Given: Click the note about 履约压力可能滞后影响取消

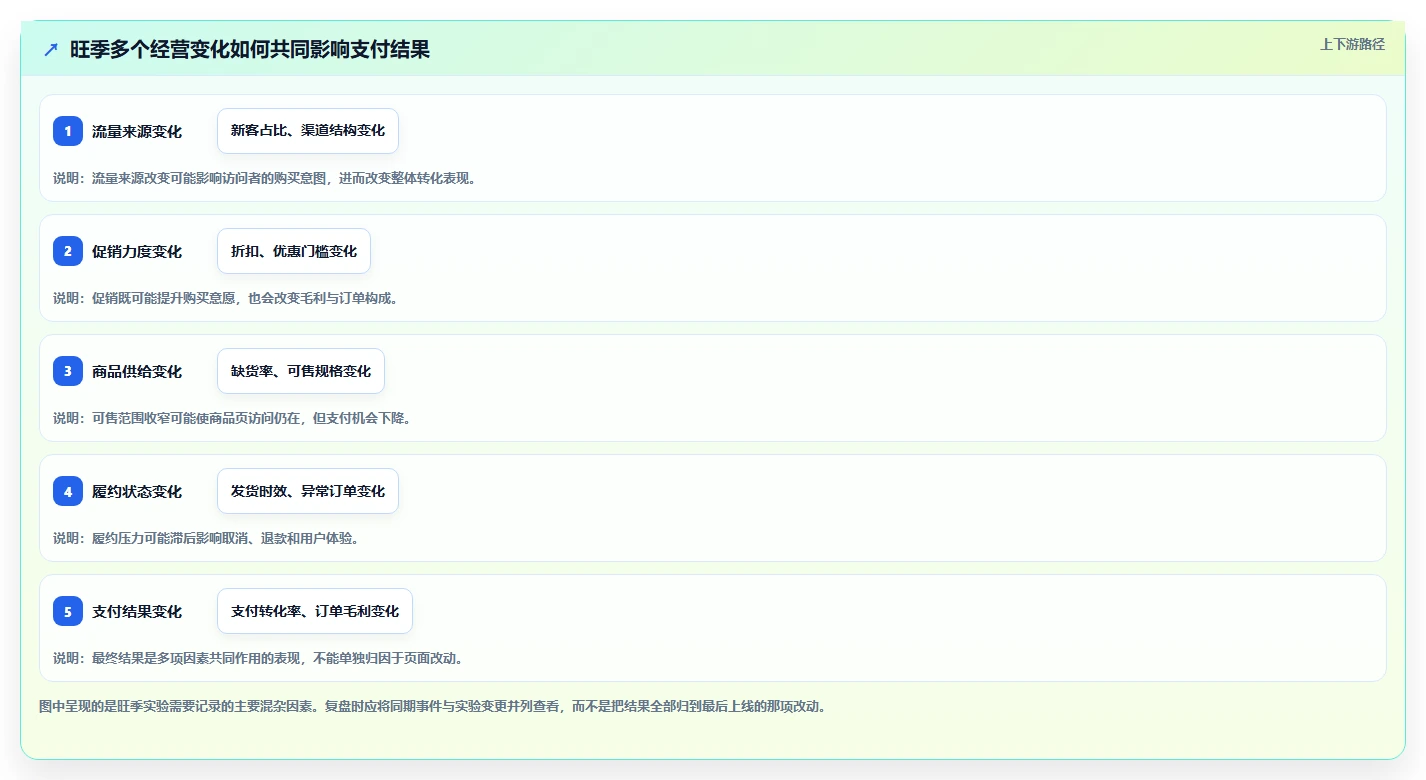Looking at the screenshot, I should [209, 538].
